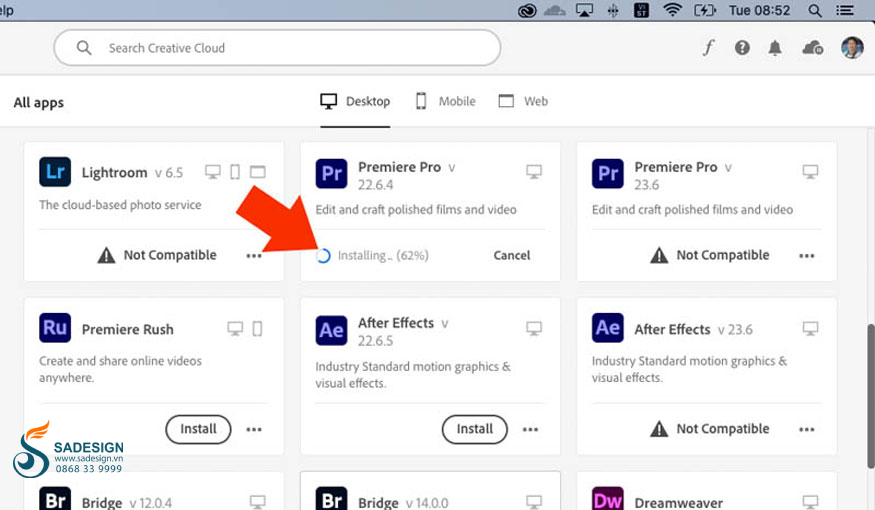Image resolution: width=875 pixels, height=510 pixels.
Task: Open Spotlight search in menu bar
Action: [815, 11]
